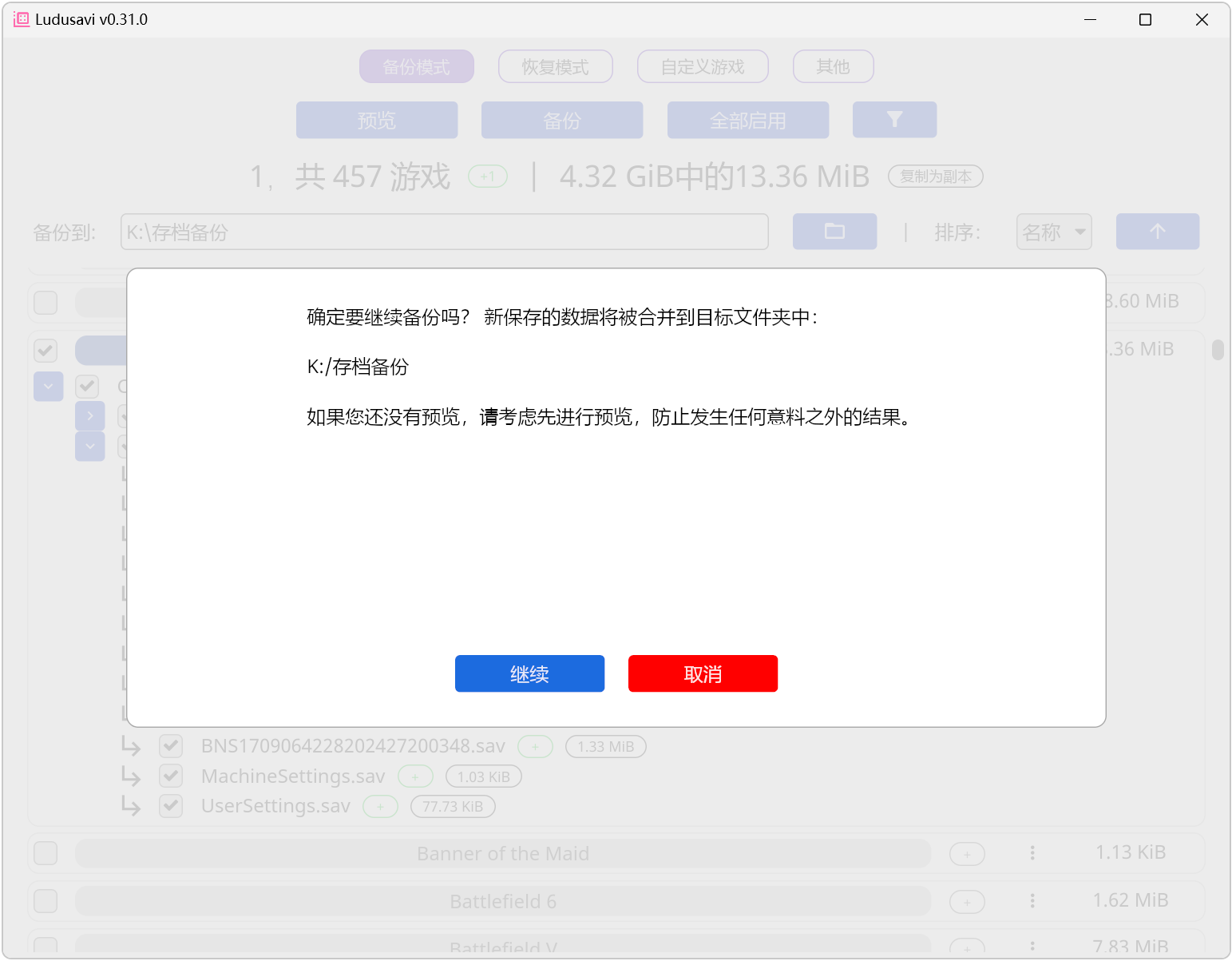Open three-dot menu for Banner of the Maid
This screenshot has width=1232, height=961.
(x=1032, y=853)
